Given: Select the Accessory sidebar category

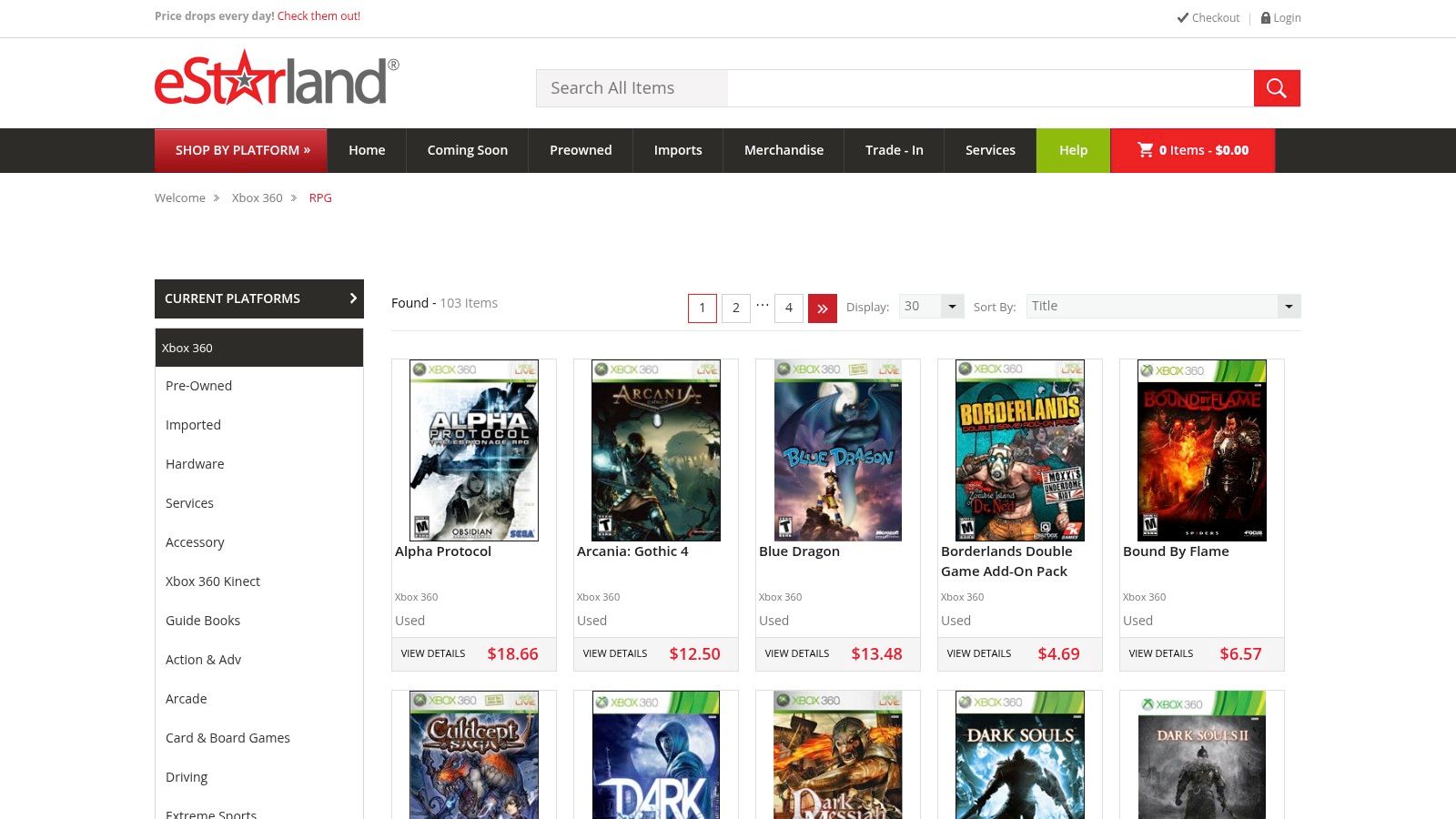Looking at the screenshot, I should tap(195, 542).
